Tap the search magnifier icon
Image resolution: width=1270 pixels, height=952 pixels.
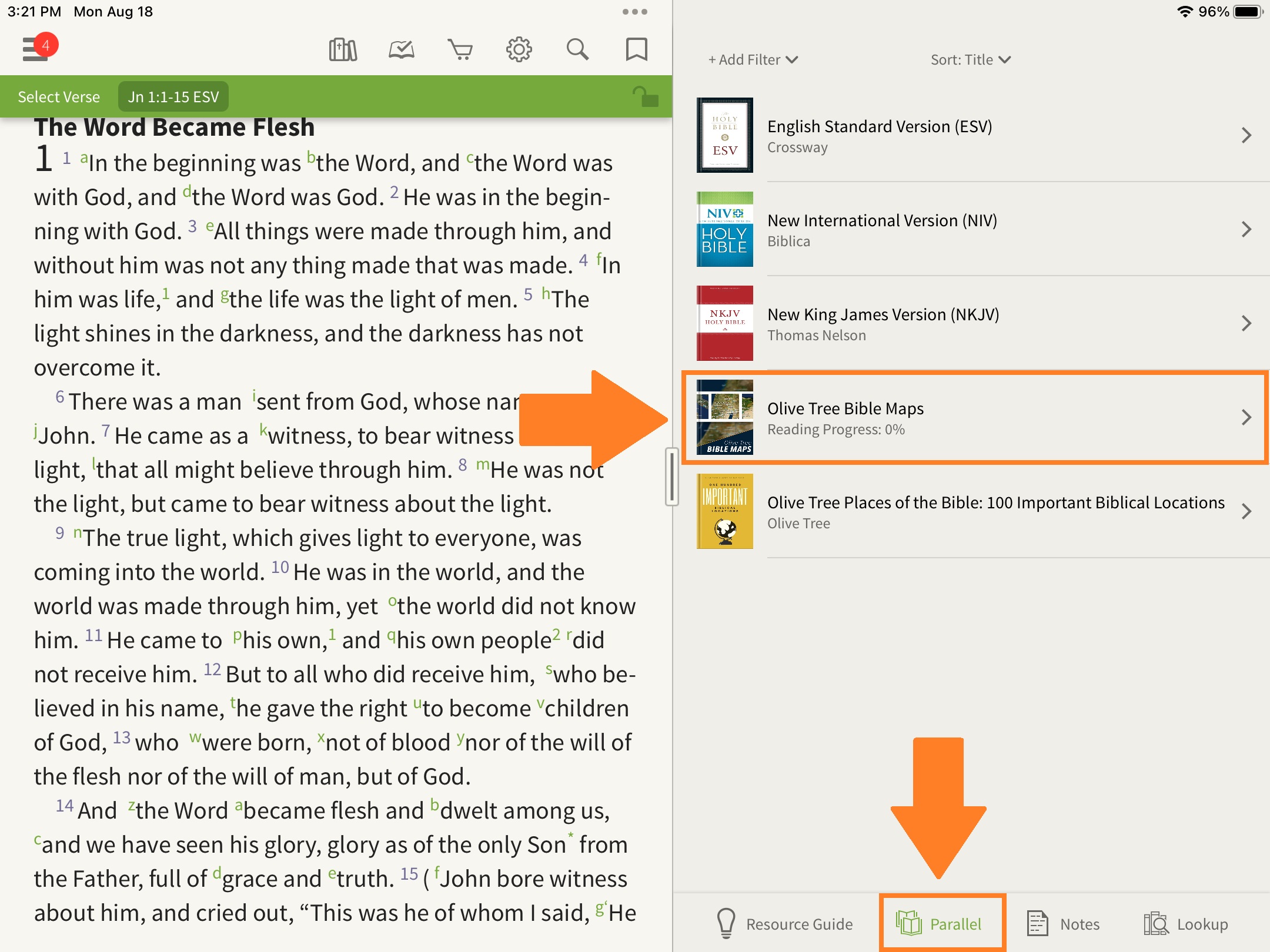pyautogui.click(x=577, y=49)
